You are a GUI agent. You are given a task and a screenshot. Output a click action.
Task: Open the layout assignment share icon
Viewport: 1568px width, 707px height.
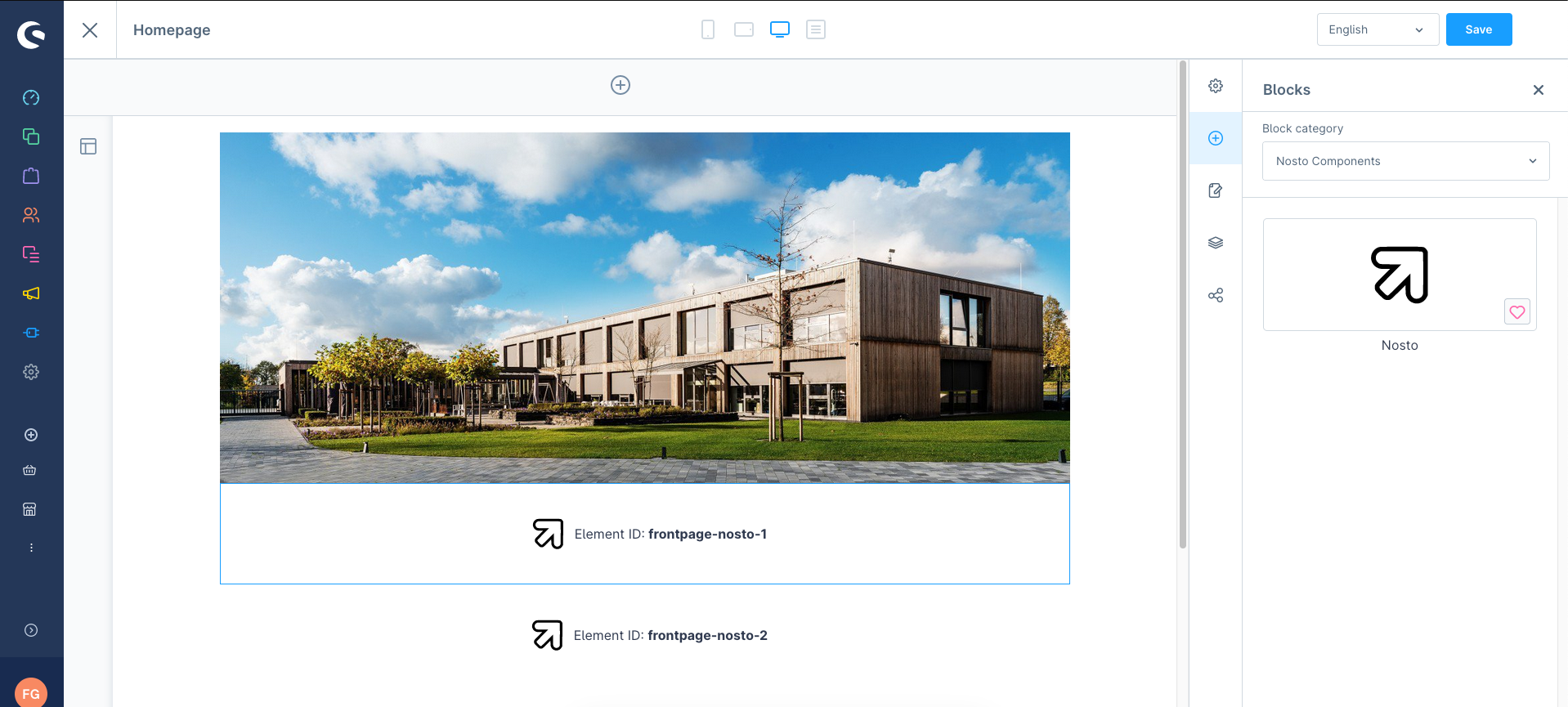1216,295
